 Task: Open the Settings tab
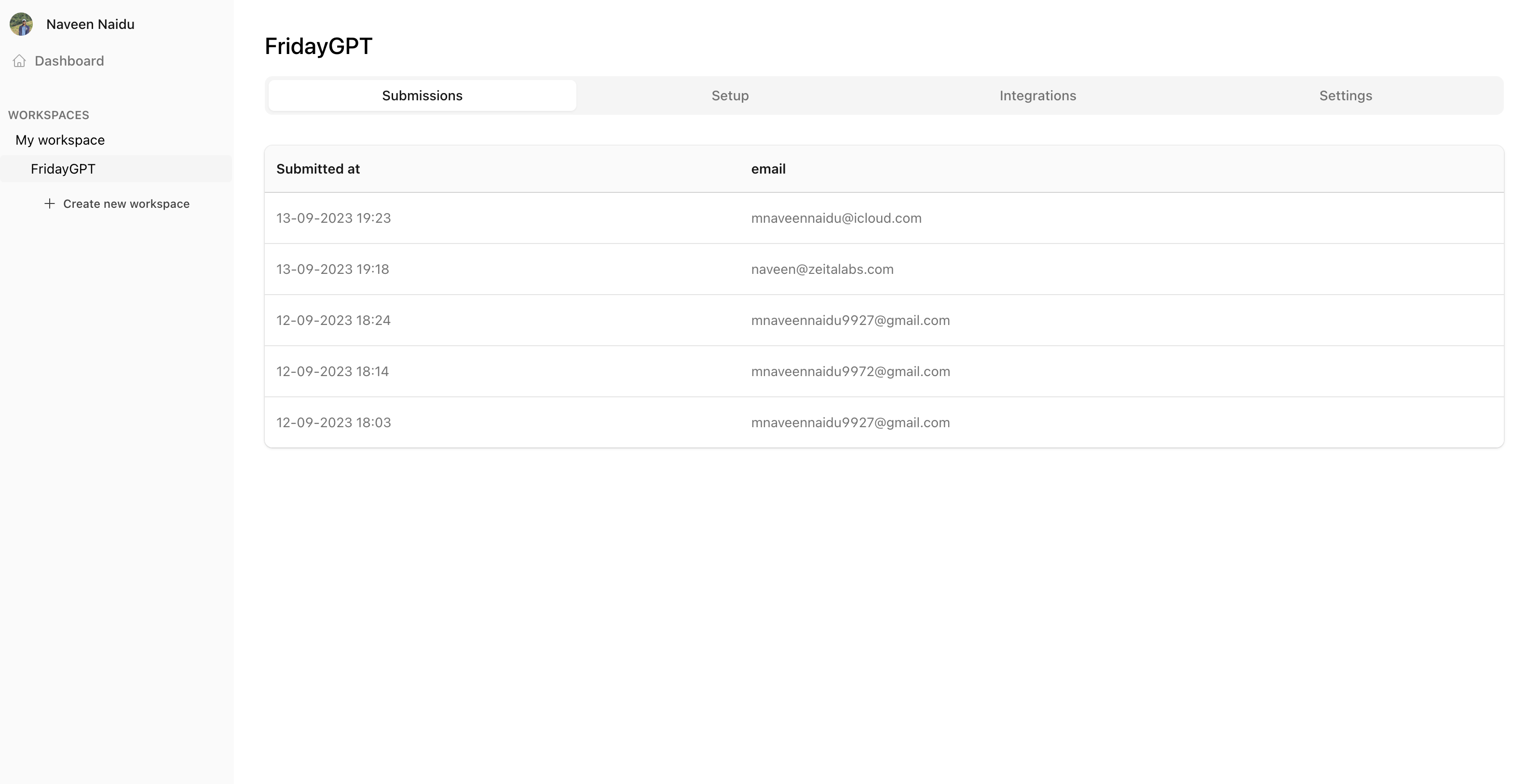(1345, 95)
